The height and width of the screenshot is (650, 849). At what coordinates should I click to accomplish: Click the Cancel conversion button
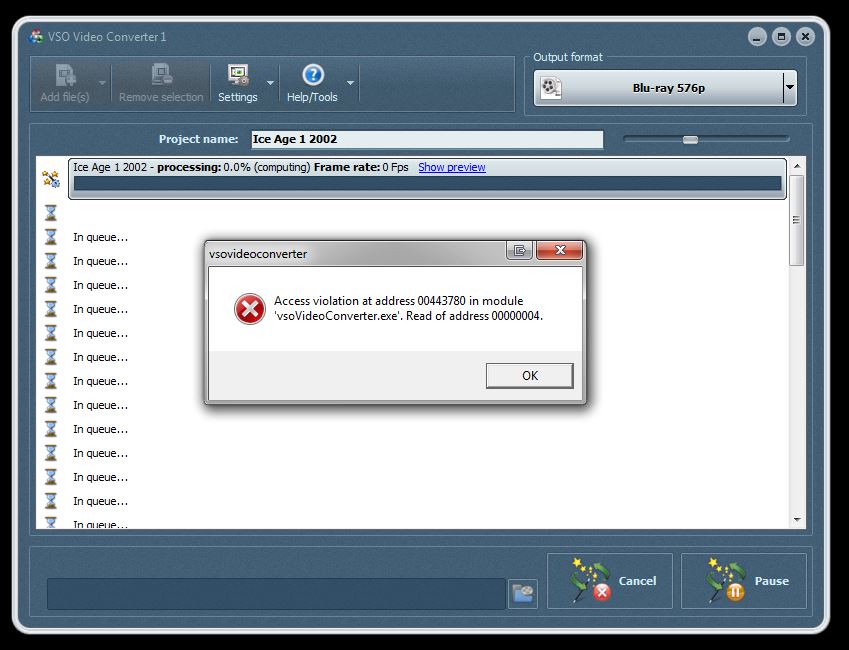(x=610, y=581)
